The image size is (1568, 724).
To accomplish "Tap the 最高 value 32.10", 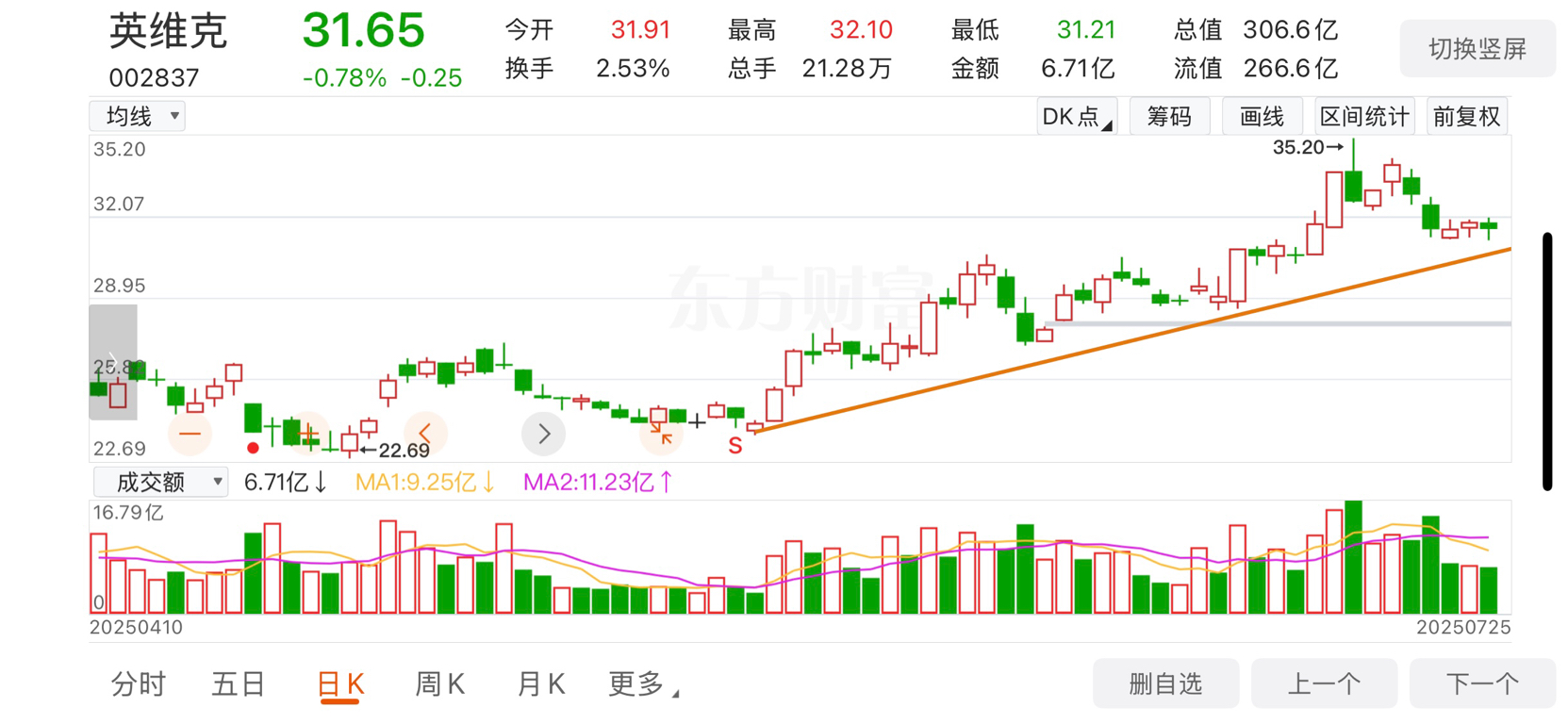I will tap(861, 30).
